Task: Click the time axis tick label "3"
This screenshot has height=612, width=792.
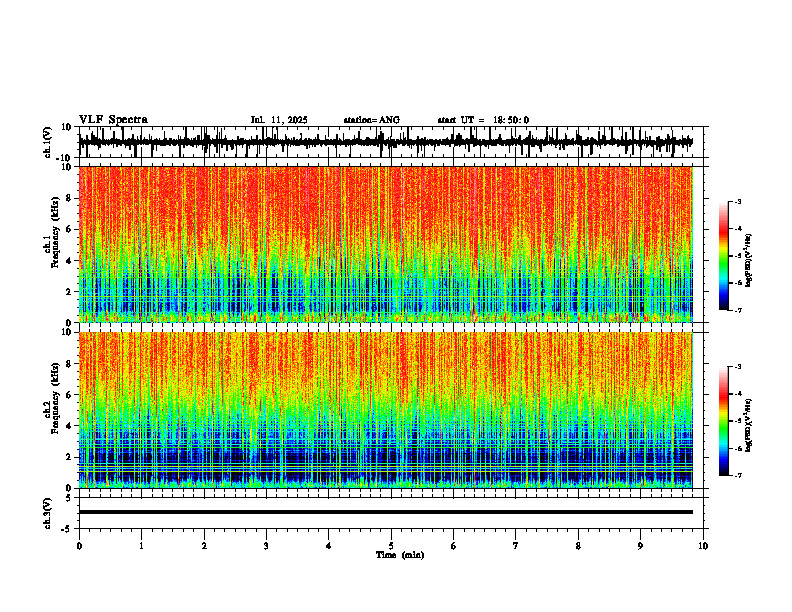Action: tap(266, 546)
